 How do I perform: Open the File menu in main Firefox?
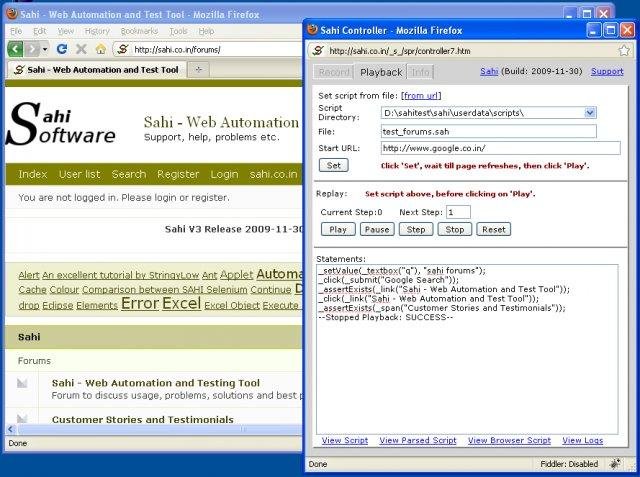point(16,31)
